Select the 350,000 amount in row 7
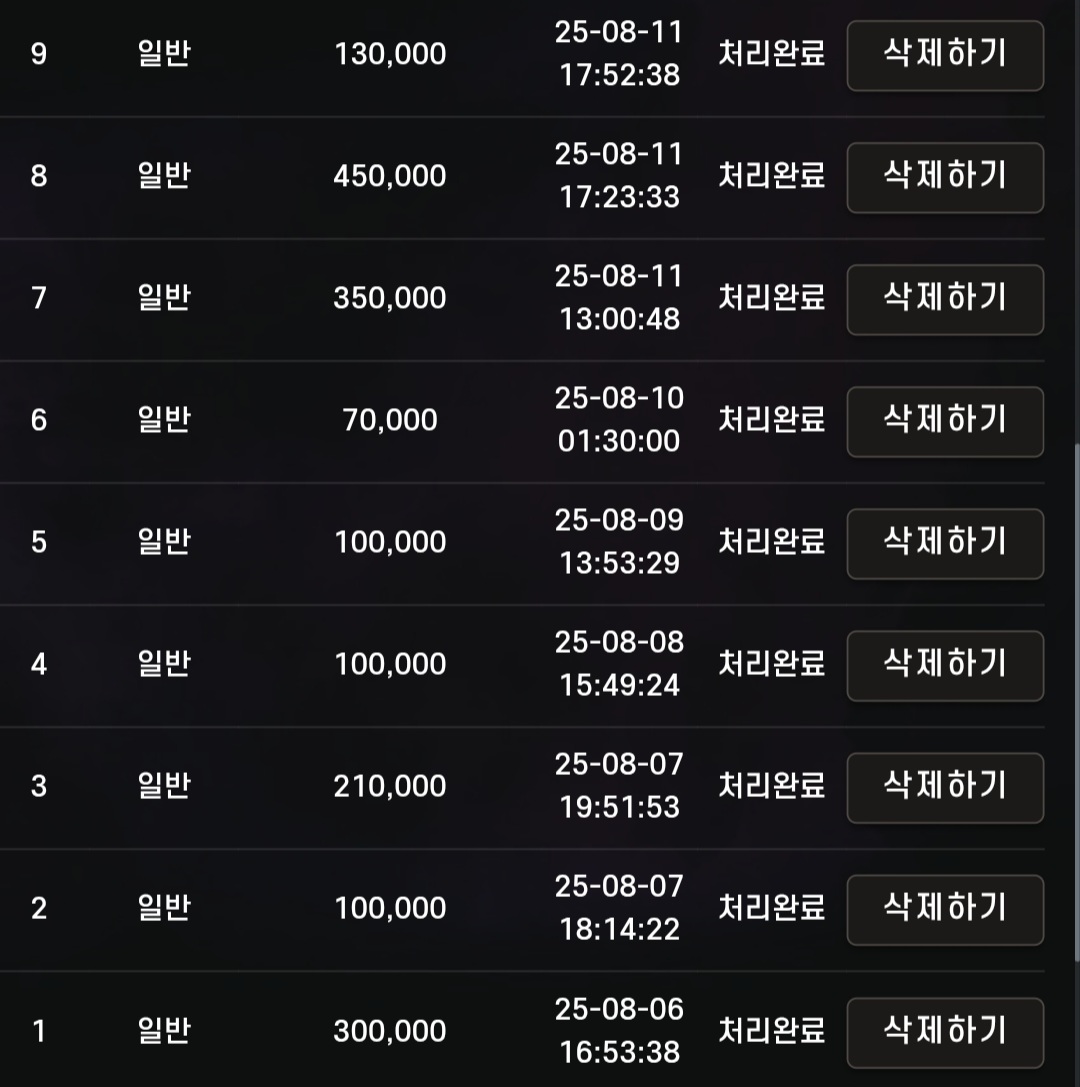The image size is (1080, 1087). tap(390, 298)
